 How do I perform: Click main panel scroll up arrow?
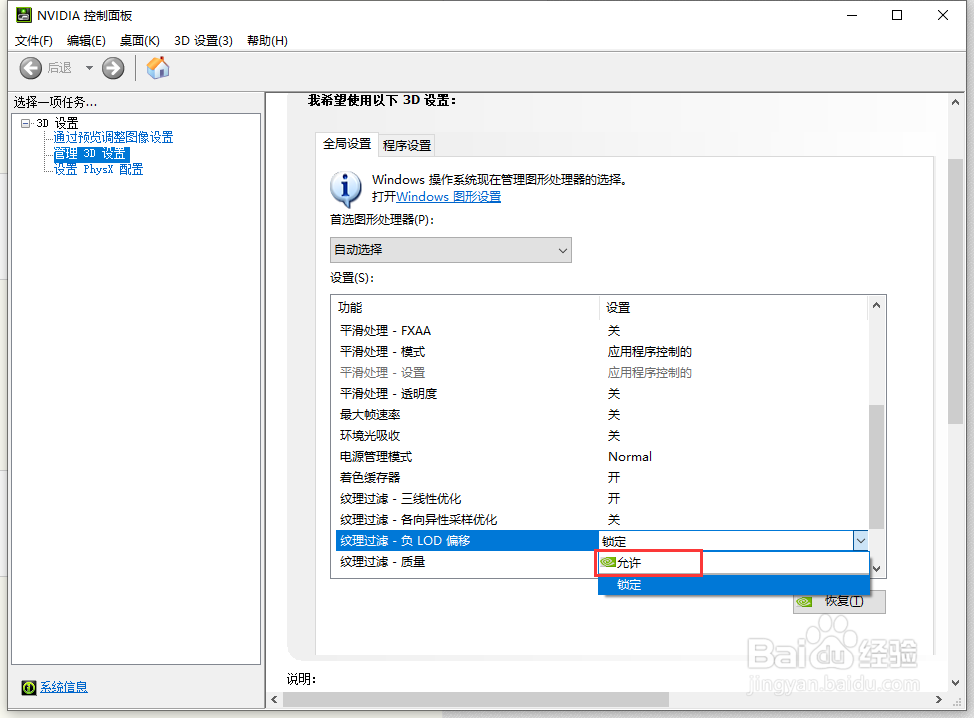pyautogui.click(x=955, y=102)
